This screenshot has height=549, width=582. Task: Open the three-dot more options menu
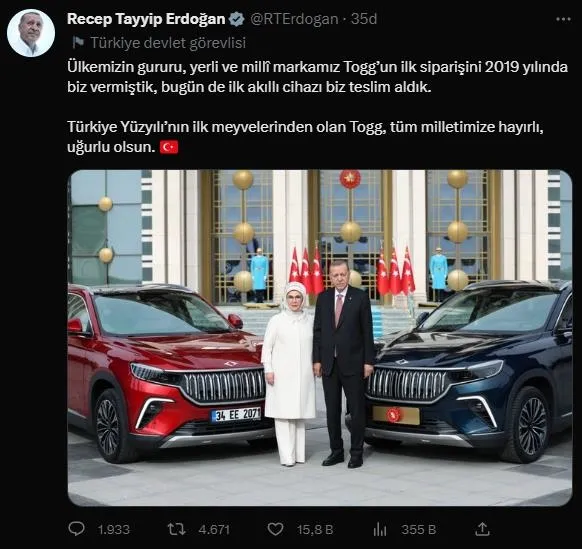563,19
